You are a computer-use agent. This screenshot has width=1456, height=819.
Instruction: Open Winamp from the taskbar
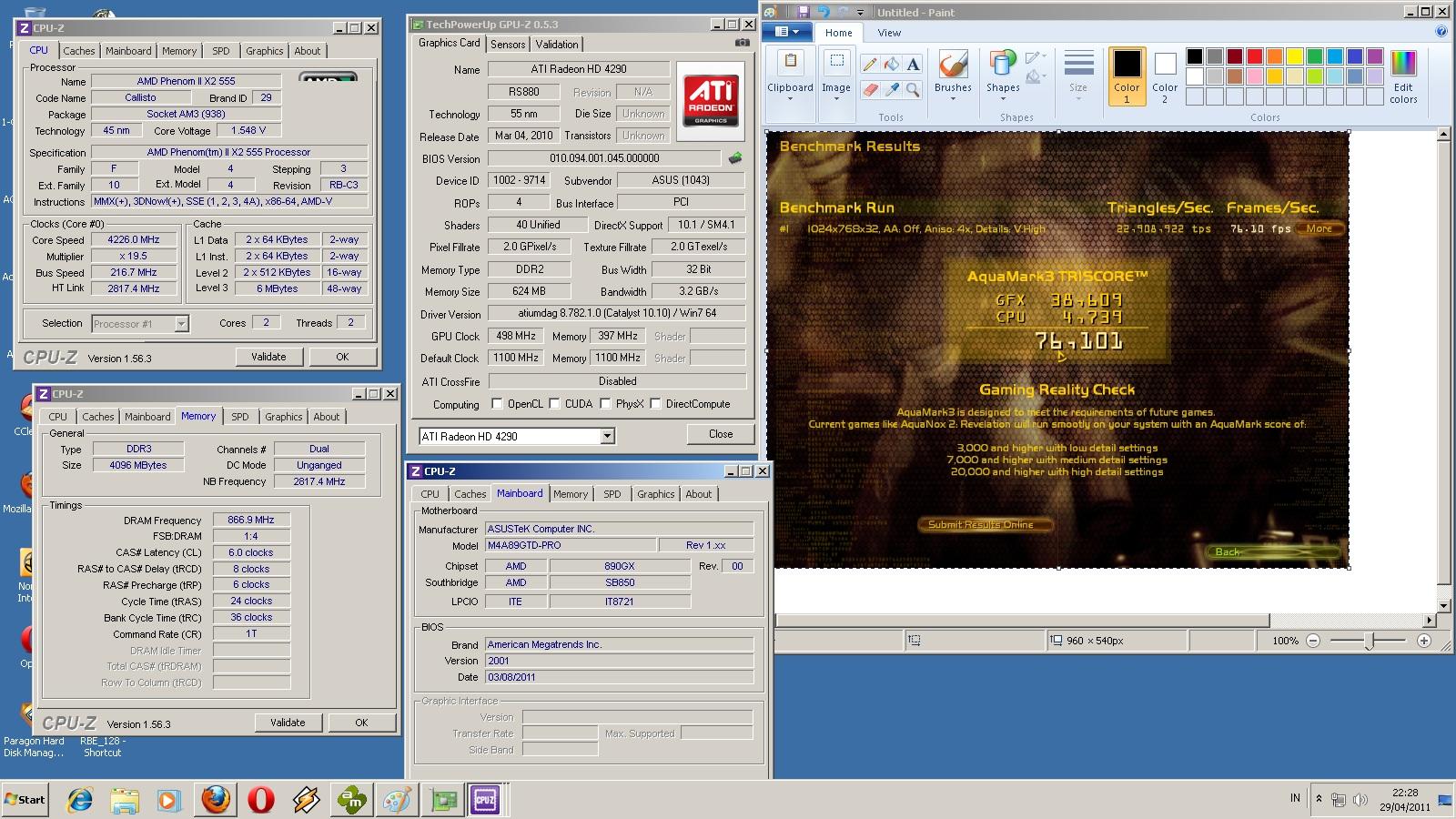307,800
